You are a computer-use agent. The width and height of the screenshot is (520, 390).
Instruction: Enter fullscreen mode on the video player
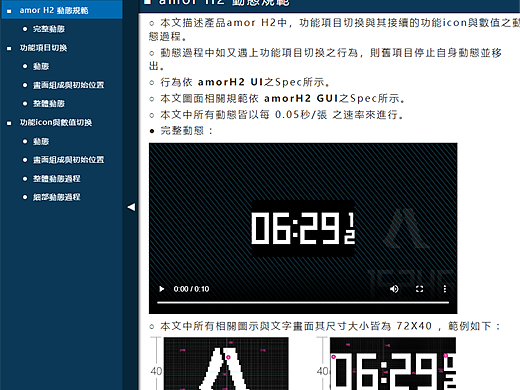(x=419, y=289)
